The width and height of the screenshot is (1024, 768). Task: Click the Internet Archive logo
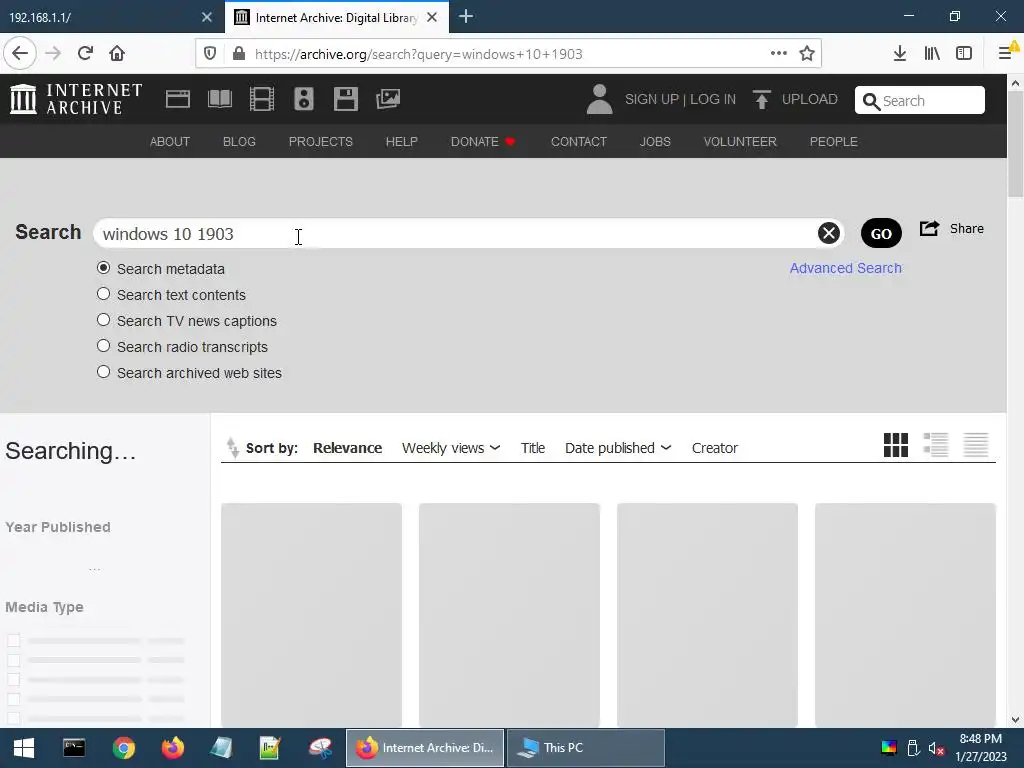point(76,99)
